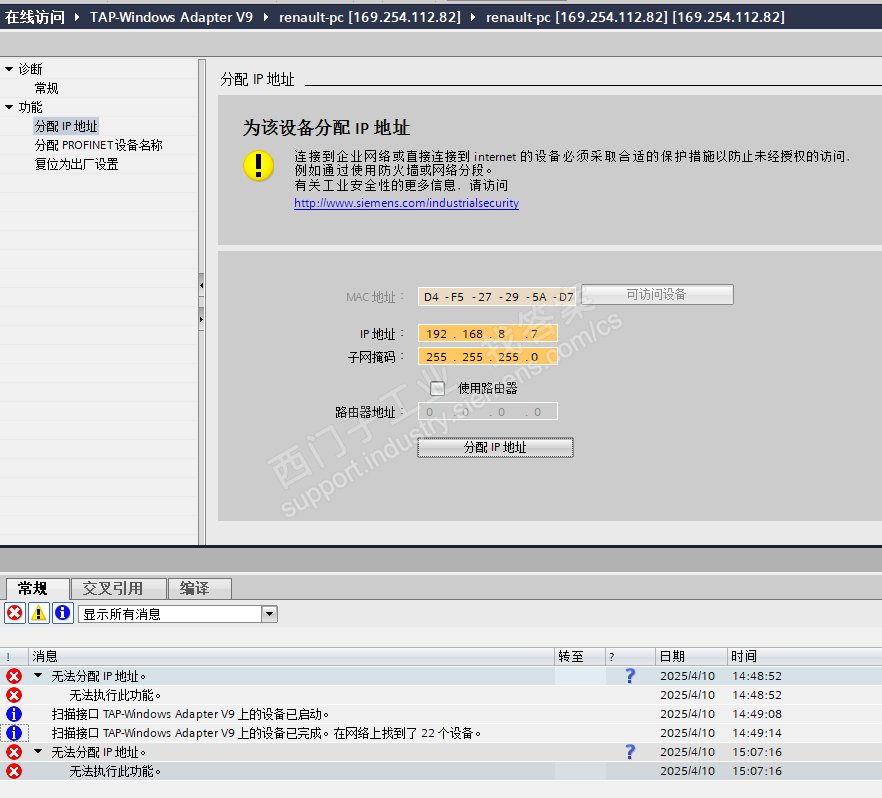
Task: Select the 扫描接口 已启动 message row
Action: [441, 714]
